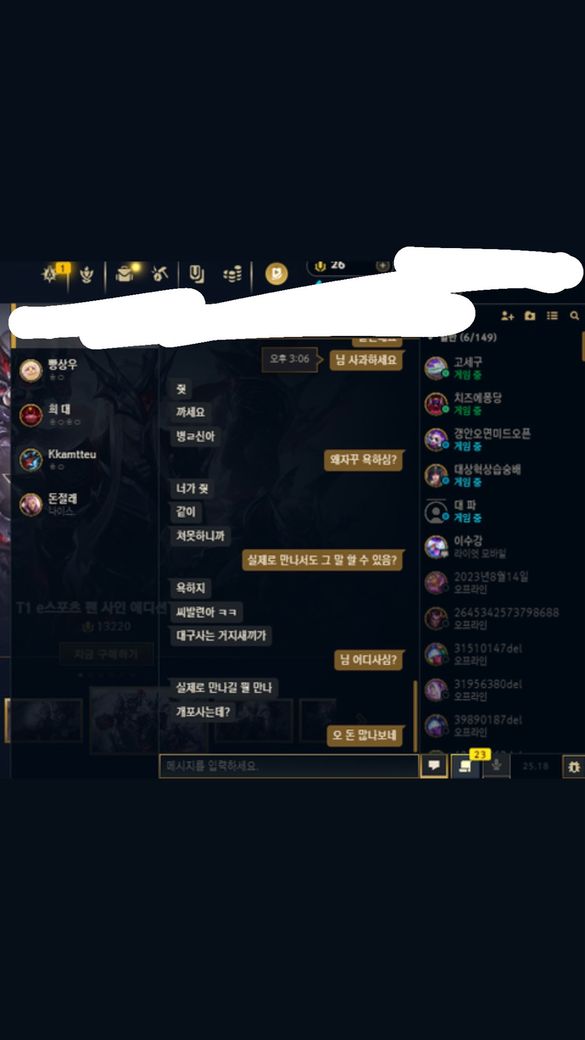Toggle the chat window speech bubble button
The height and width of the screenshot is (1040, 585).
click(x=434, y=765)
